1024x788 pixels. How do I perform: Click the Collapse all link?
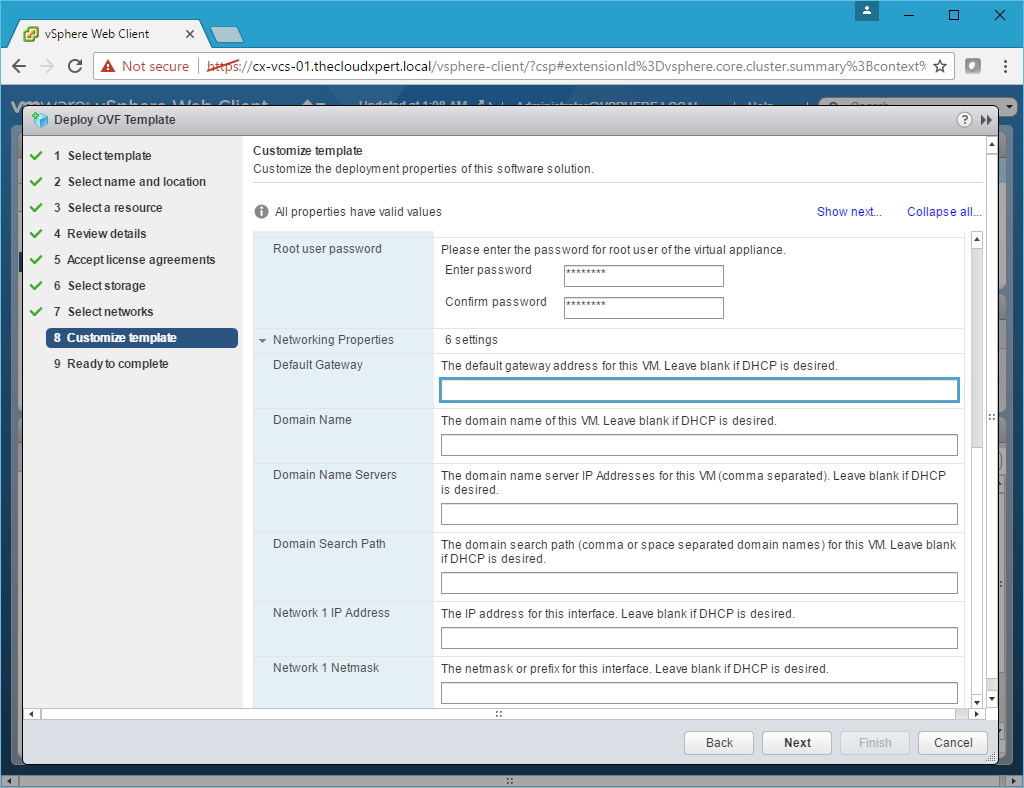[943, 212]
